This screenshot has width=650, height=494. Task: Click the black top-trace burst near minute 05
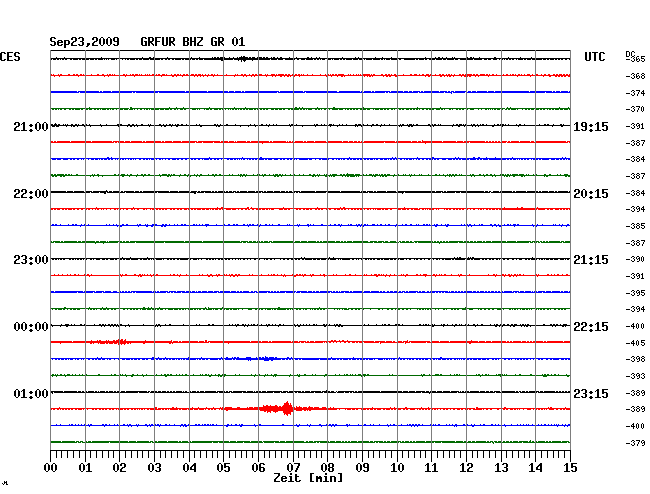pyautogui.click(x=243, y=59)
